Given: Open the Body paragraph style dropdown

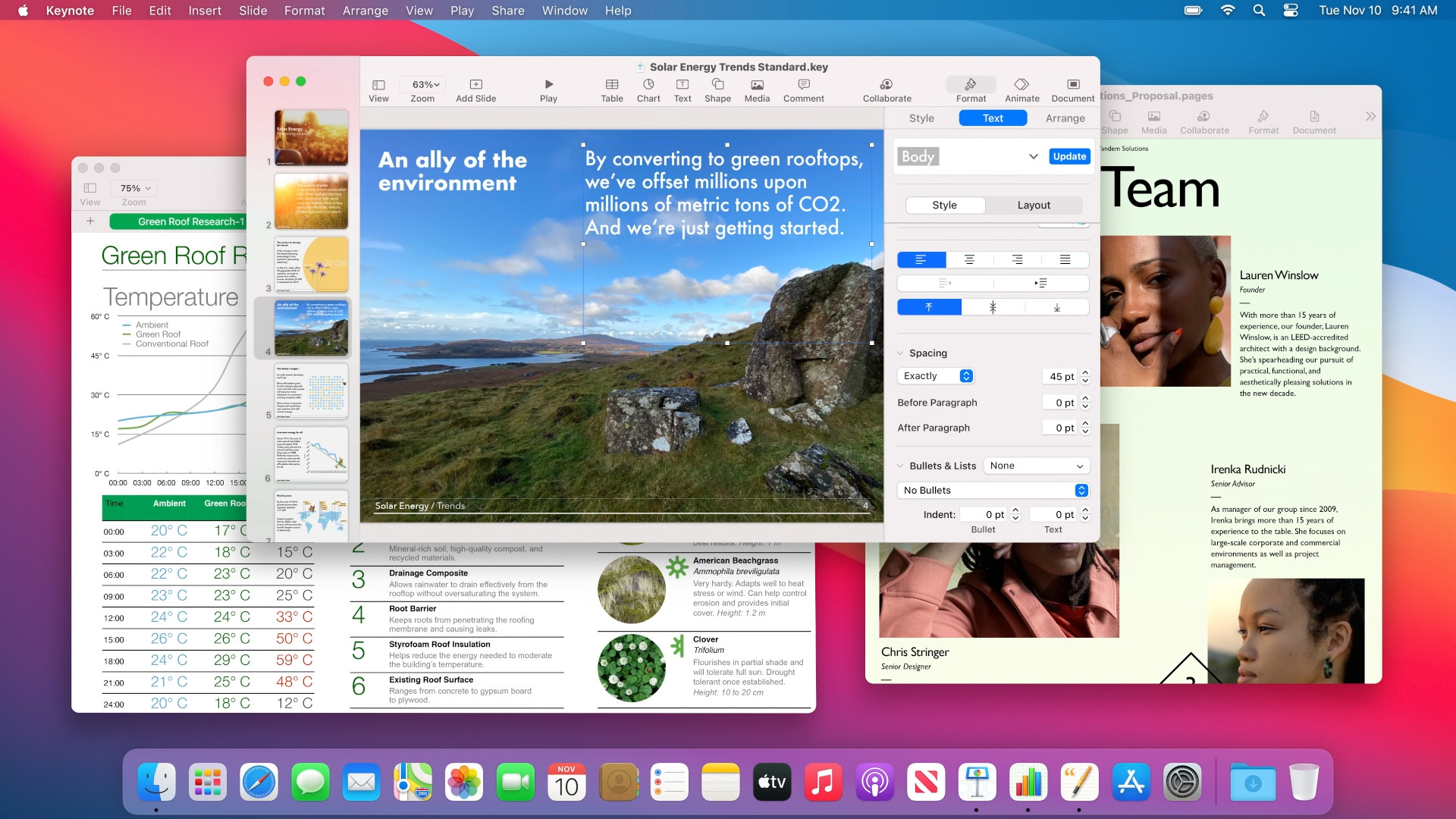Looking at the screenshot, I should (1033, 156).
